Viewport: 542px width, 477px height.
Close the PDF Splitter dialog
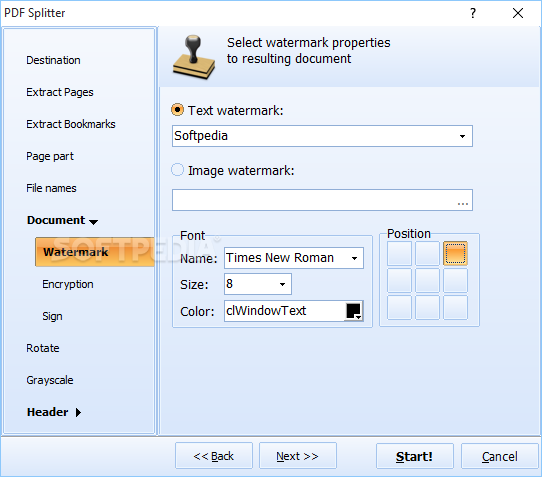(x=518, y=13)
